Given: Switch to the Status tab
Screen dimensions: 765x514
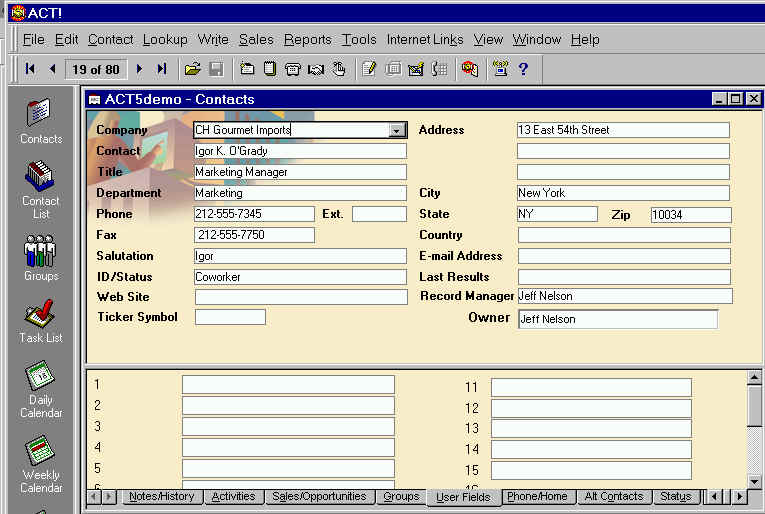Looking at the screenshot, I should pos(676,496).
